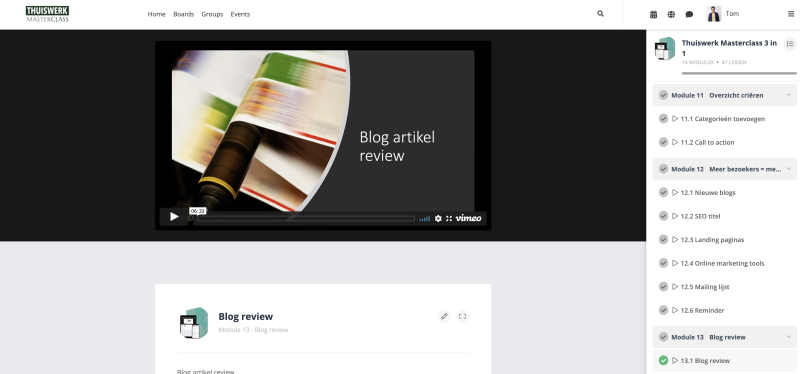Go to Home in top navigation
The height and width of the screenshot is (374, 800).
pyautogui.click(x=157, y=14)
